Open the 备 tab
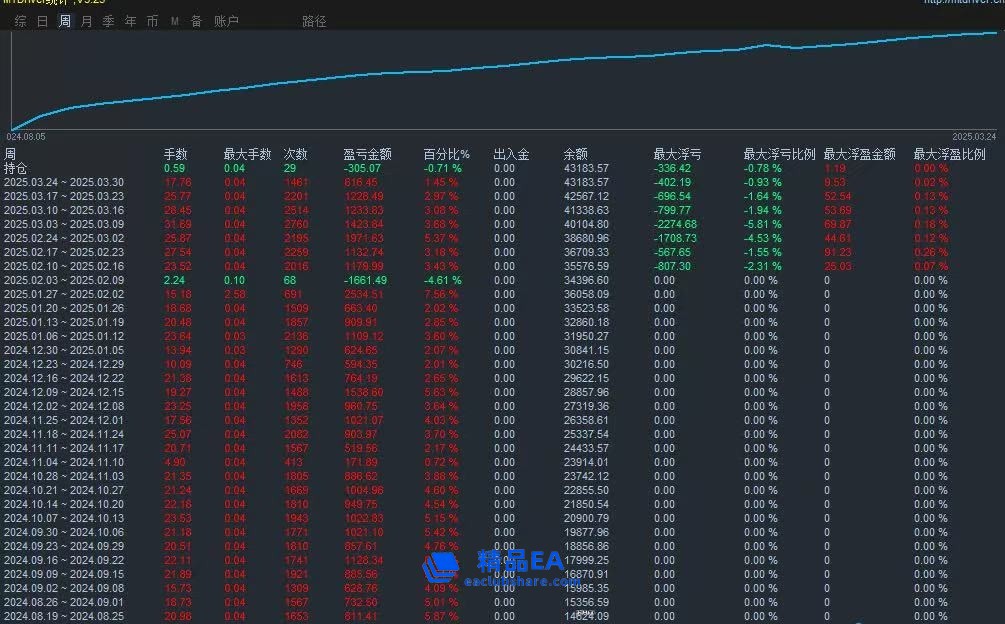Image resolution: width=1005 pixels, height=624 pixels. pyautogui.click(x=196, y=21)
